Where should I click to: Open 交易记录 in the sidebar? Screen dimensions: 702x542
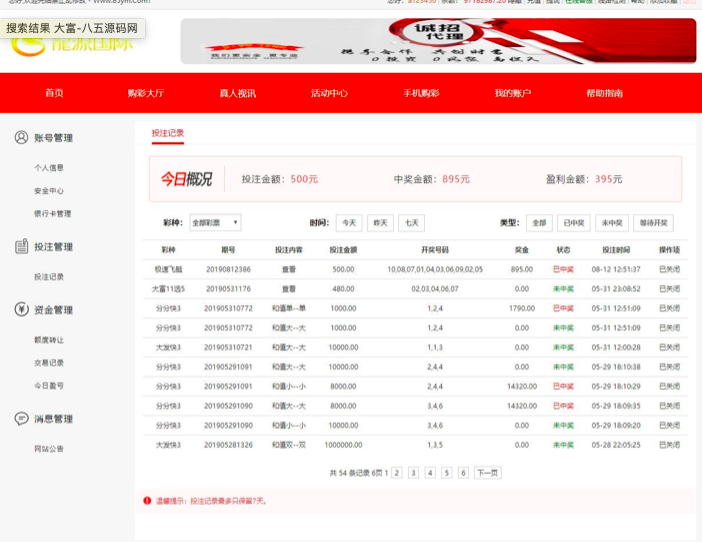tap(49, 363)
